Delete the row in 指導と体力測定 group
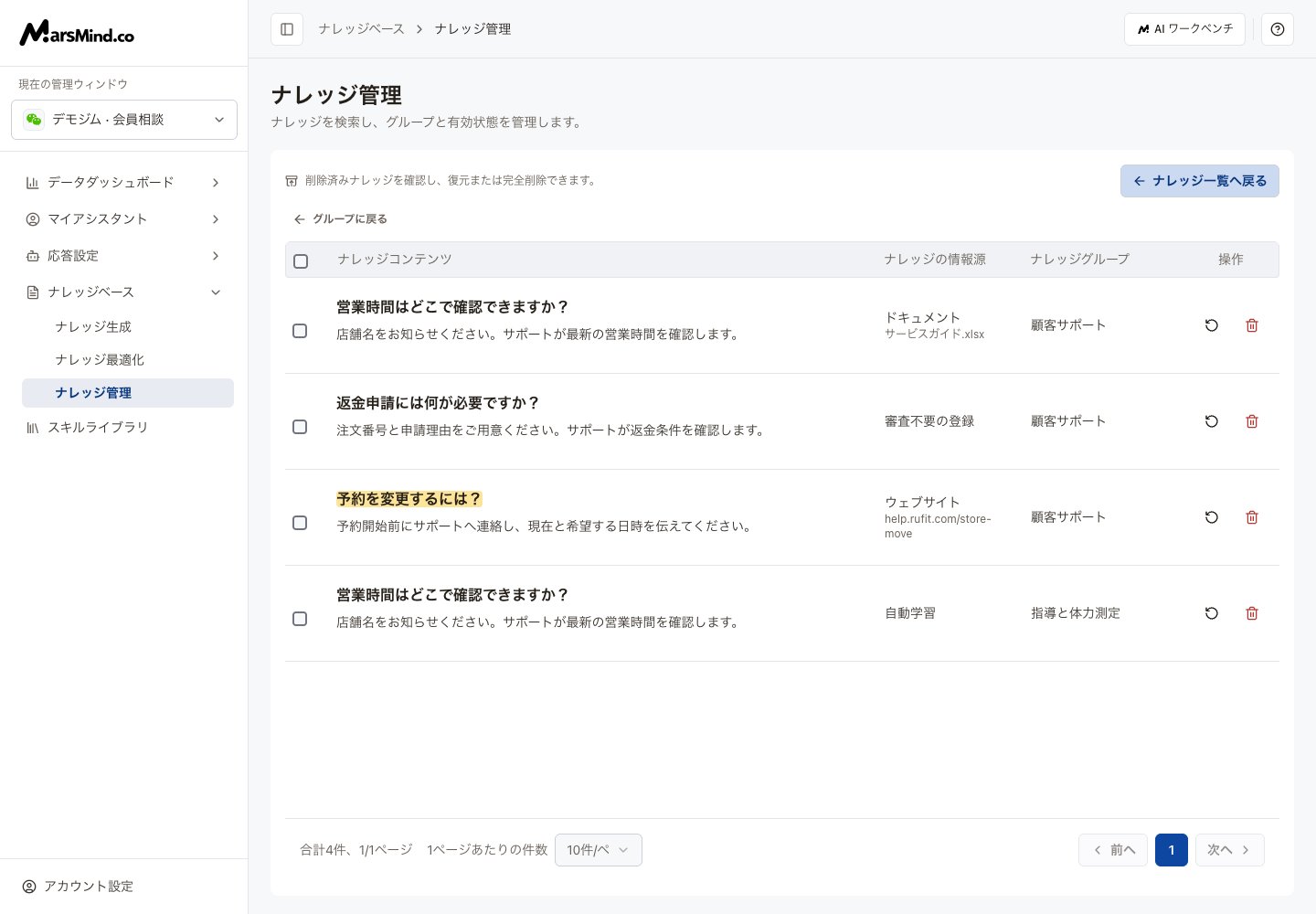The width and height of the screenshot is (1316, 914). 1252,613
